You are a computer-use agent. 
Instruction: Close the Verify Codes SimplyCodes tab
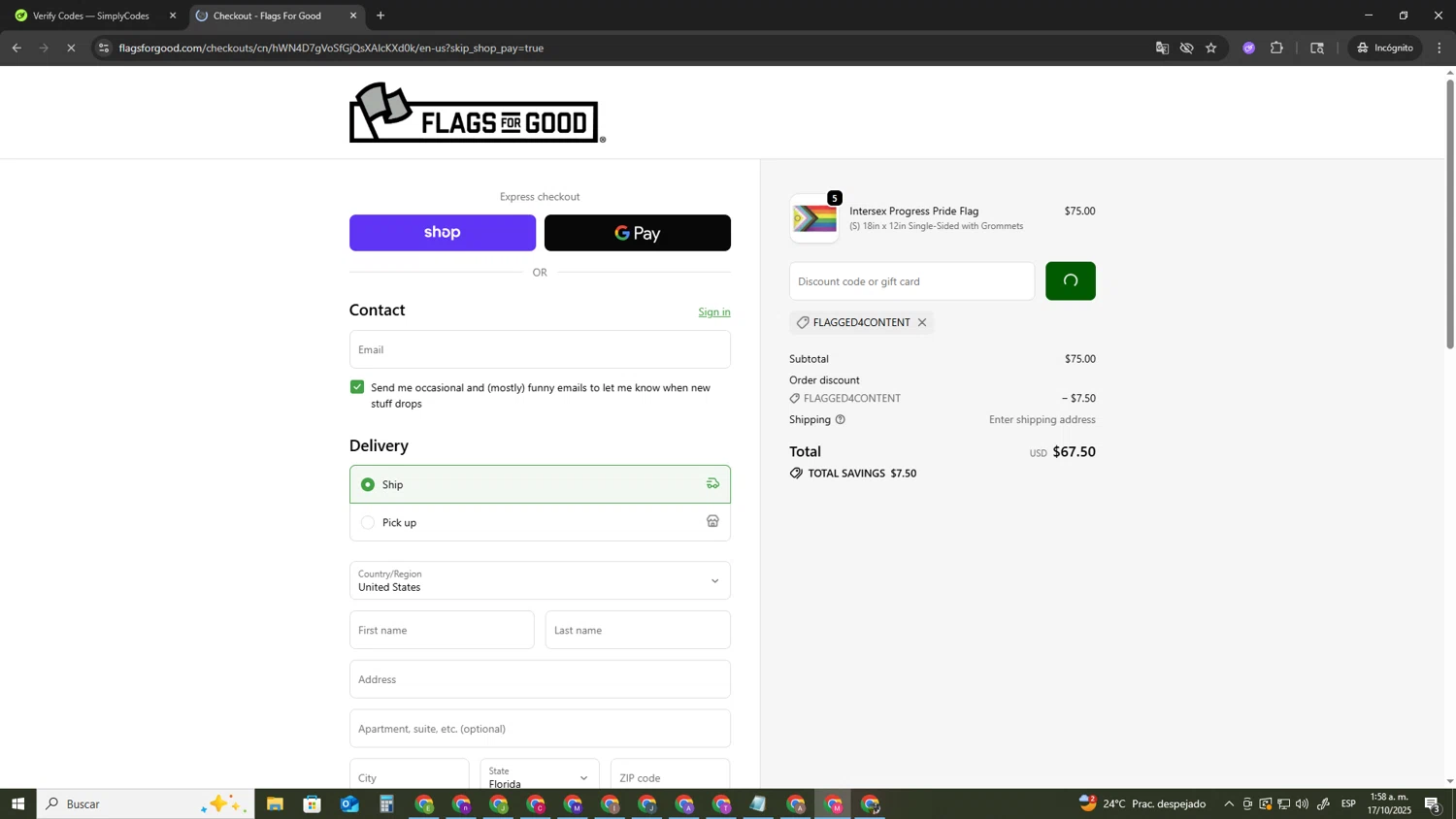point(173,16)
